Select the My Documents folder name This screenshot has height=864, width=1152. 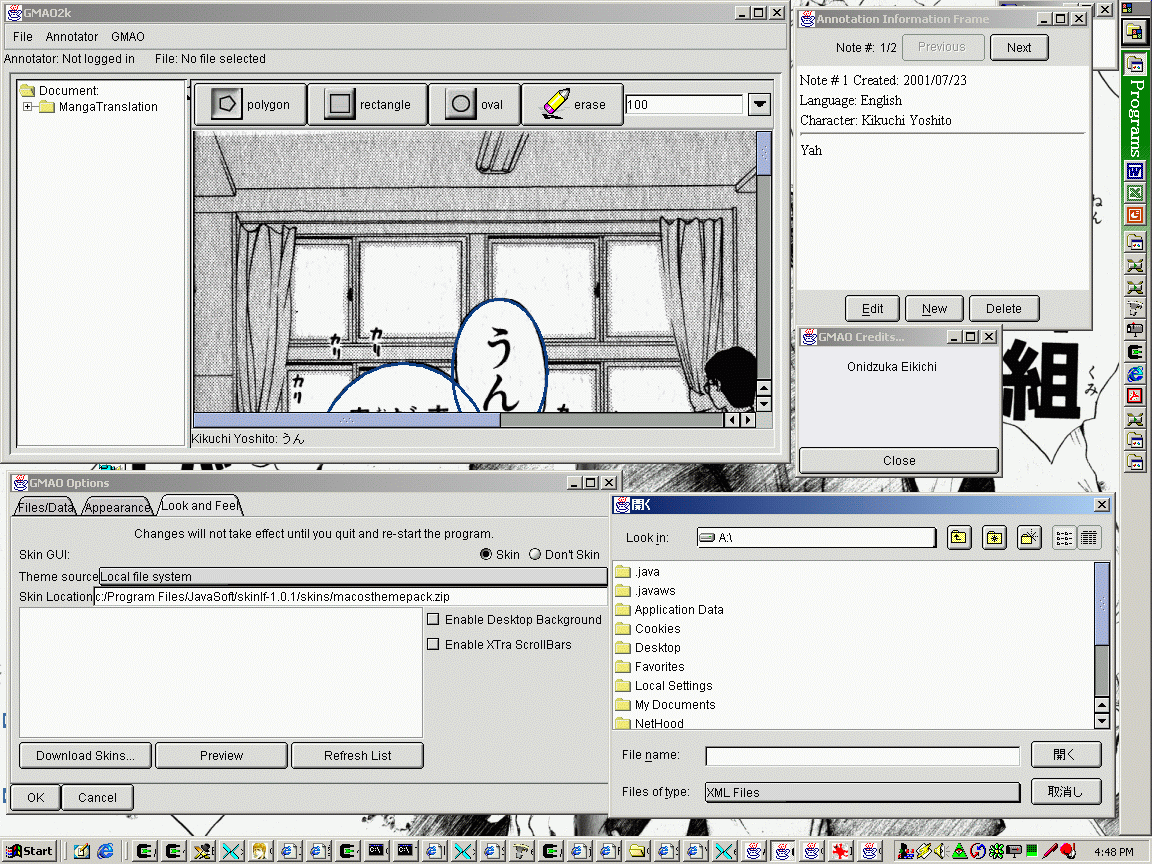coord(674,705)
